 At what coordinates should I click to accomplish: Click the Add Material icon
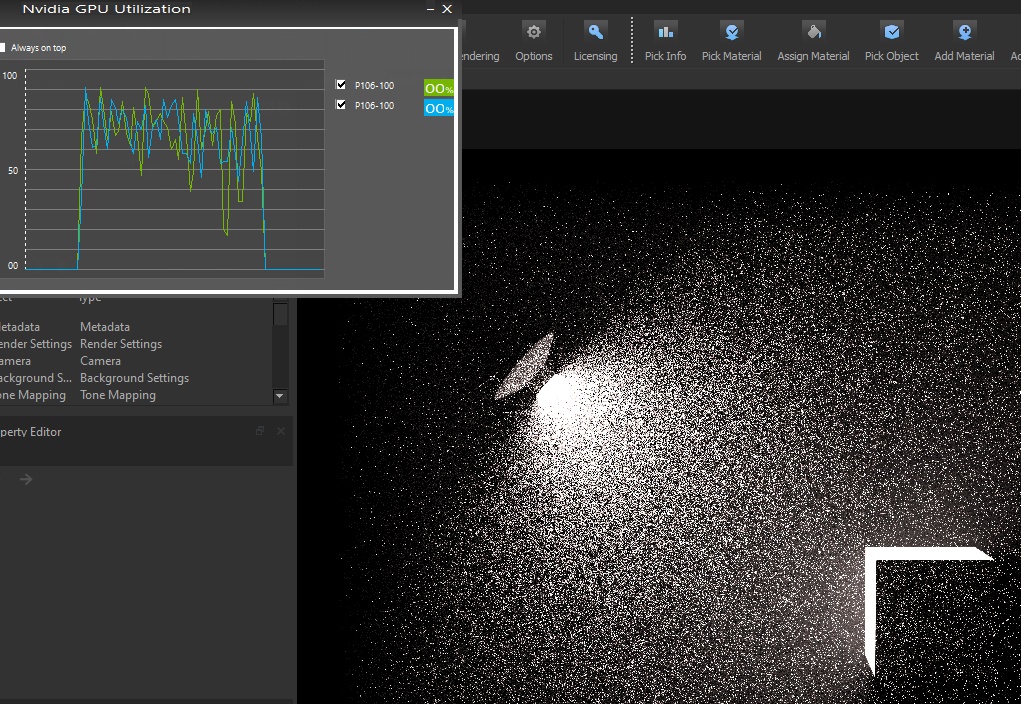pos(964,32)
